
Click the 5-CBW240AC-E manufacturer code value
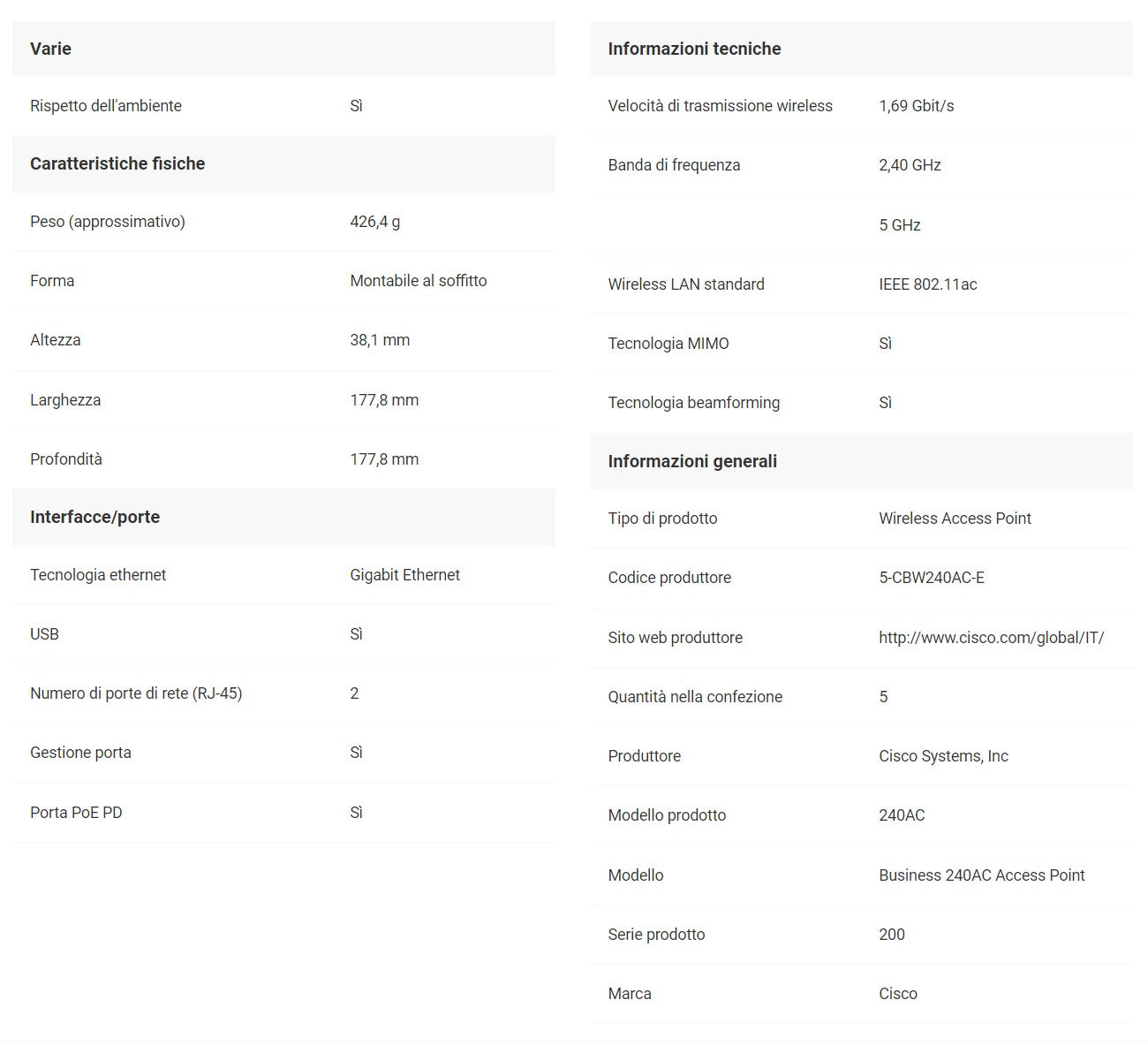pos(931,578)
